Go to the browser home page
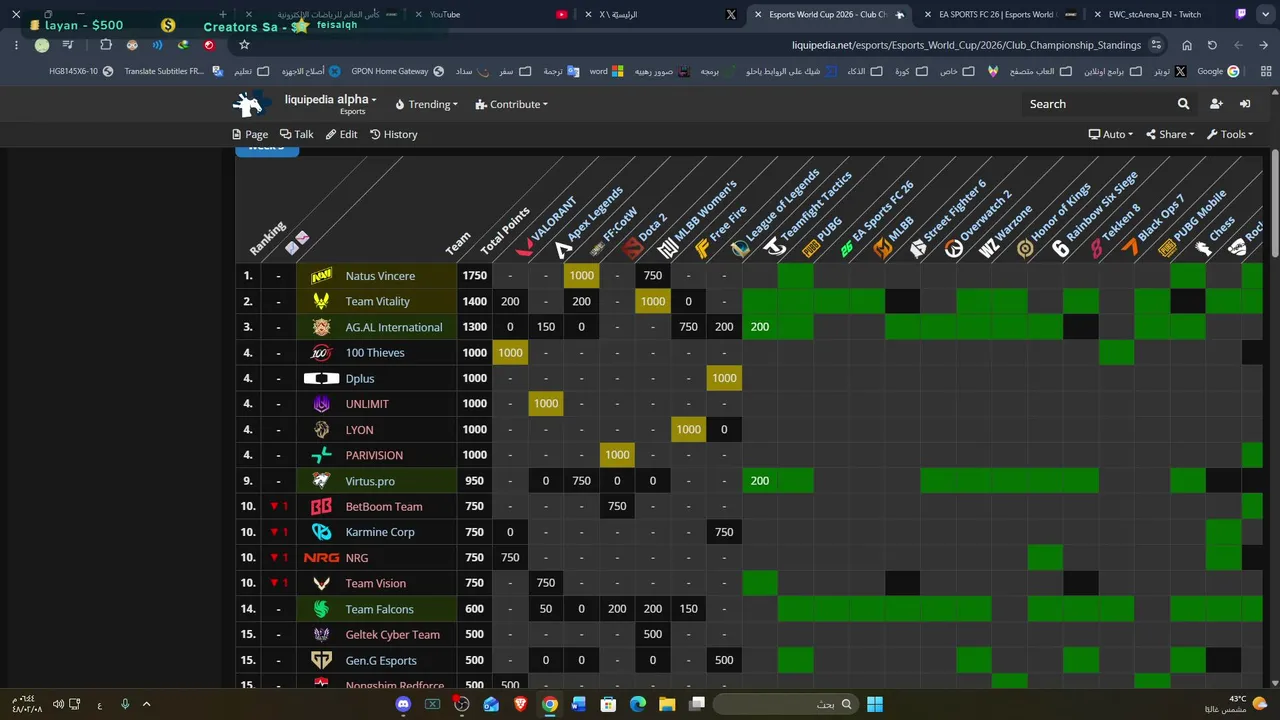Image resolution: width=1280 pixels, height=720 pixels. (x=1187, y=45)
